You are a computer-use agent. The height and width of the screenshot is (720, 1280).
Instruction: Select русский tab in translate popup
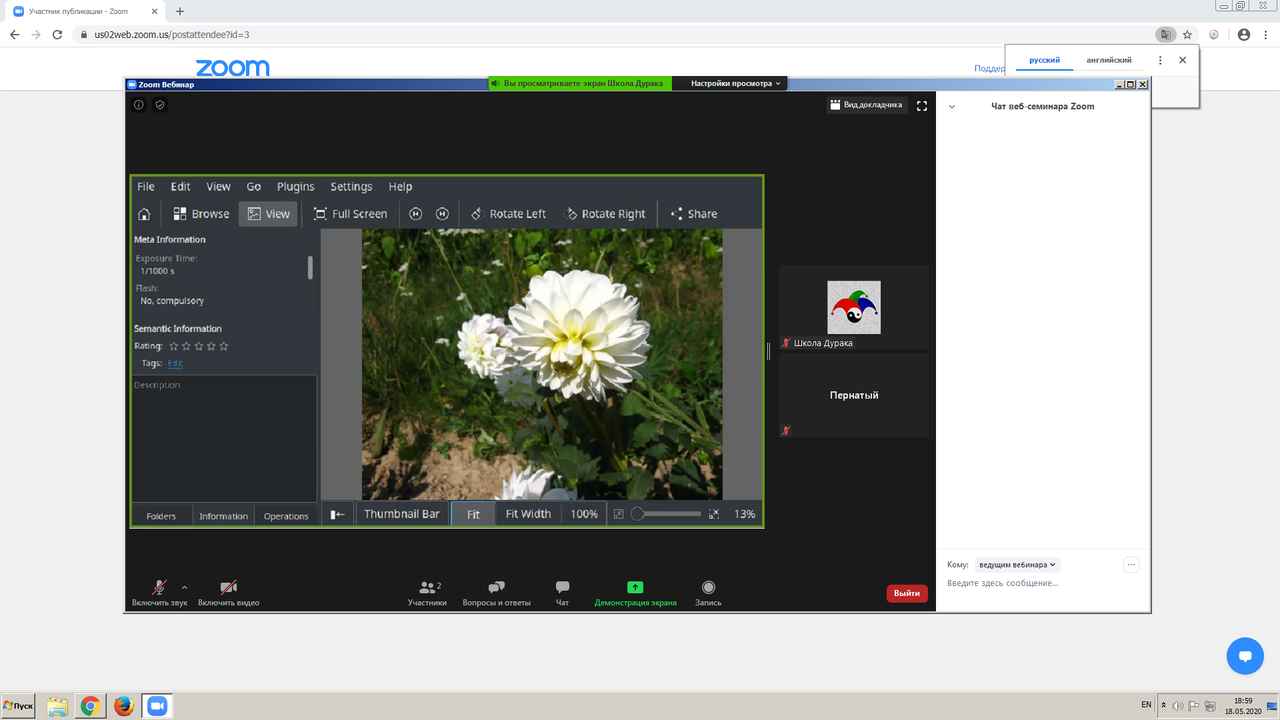pyautogui.click(x=1045, y=60)
